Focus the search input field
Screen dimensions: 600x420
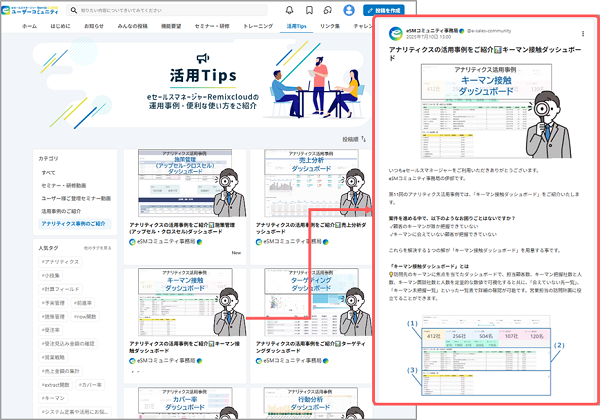pos(167,10)
